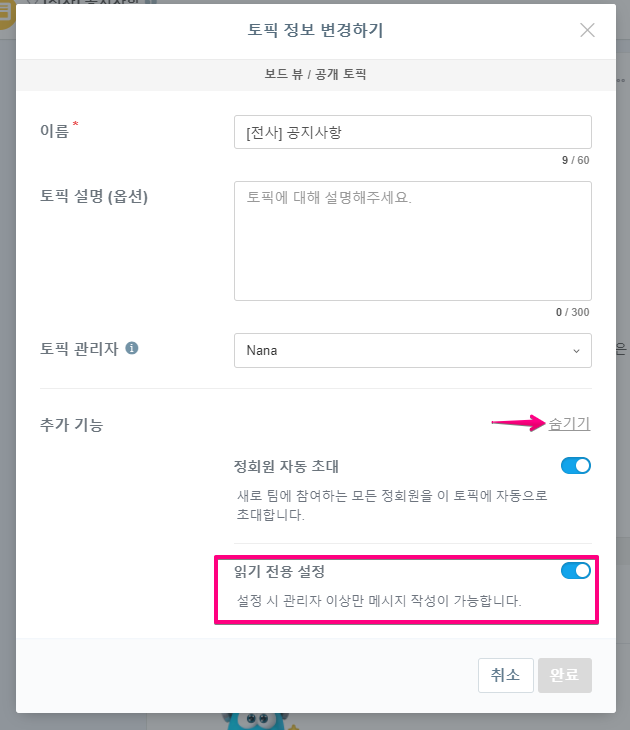The image size is (630, 730).
Task: Open the 토픽 관리자 dropdown showing Nana
Action: (x=412, y=351)
